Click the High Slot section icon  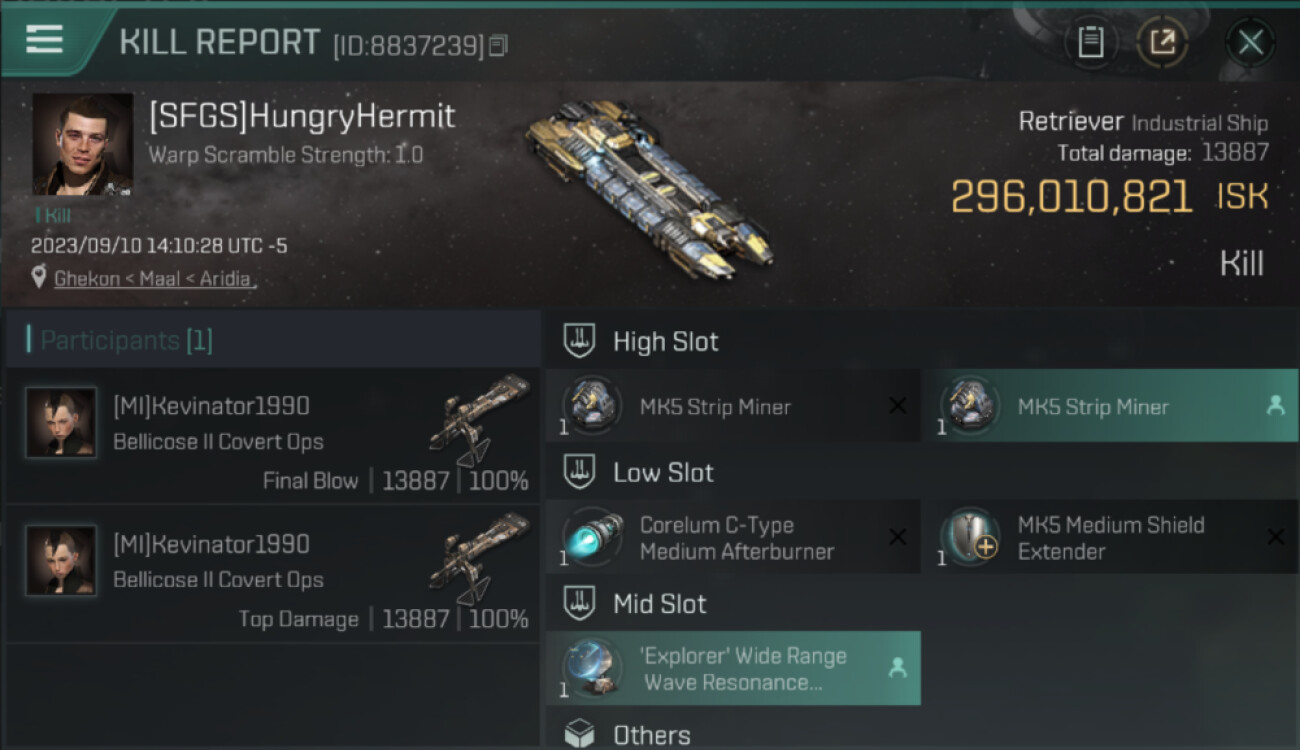pyautogui.click(x=580, y=341)
